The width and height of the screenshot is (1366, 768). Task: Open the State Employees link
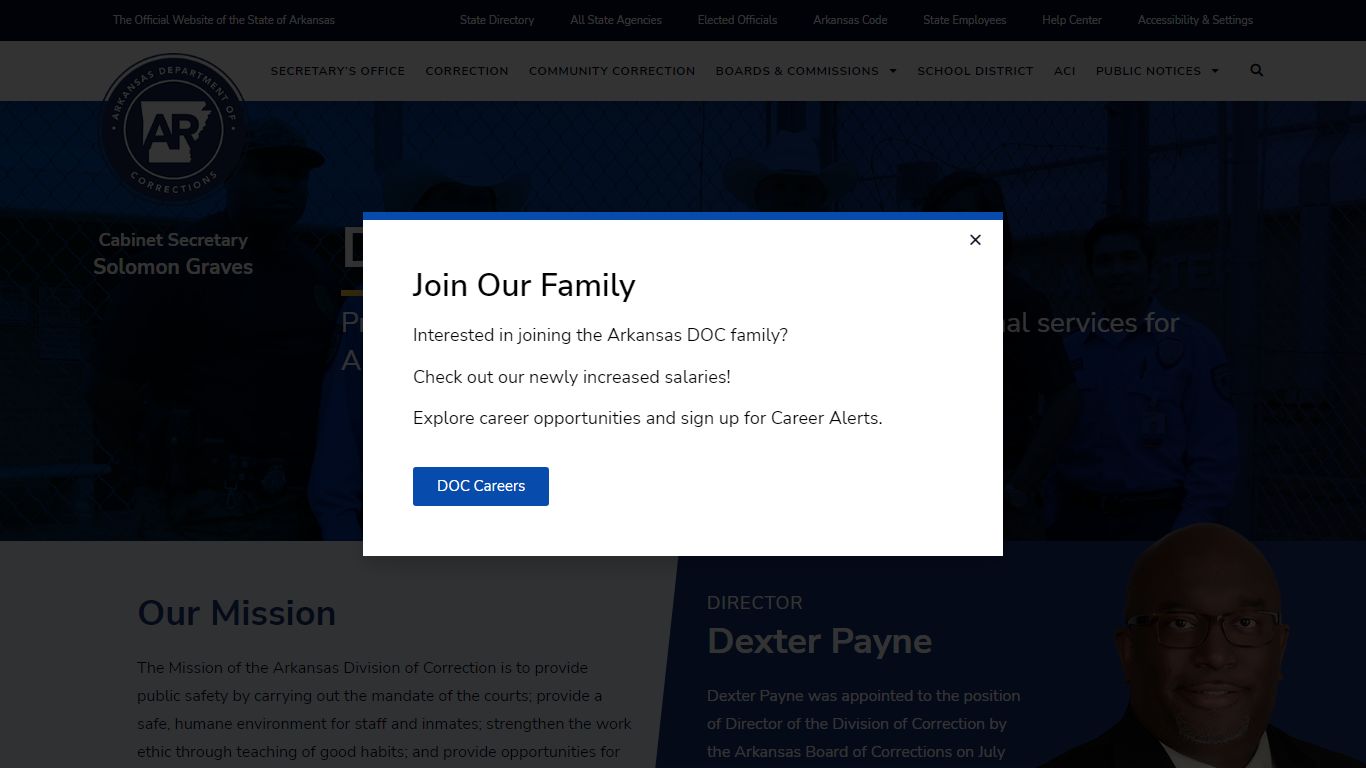pos(965,20)
